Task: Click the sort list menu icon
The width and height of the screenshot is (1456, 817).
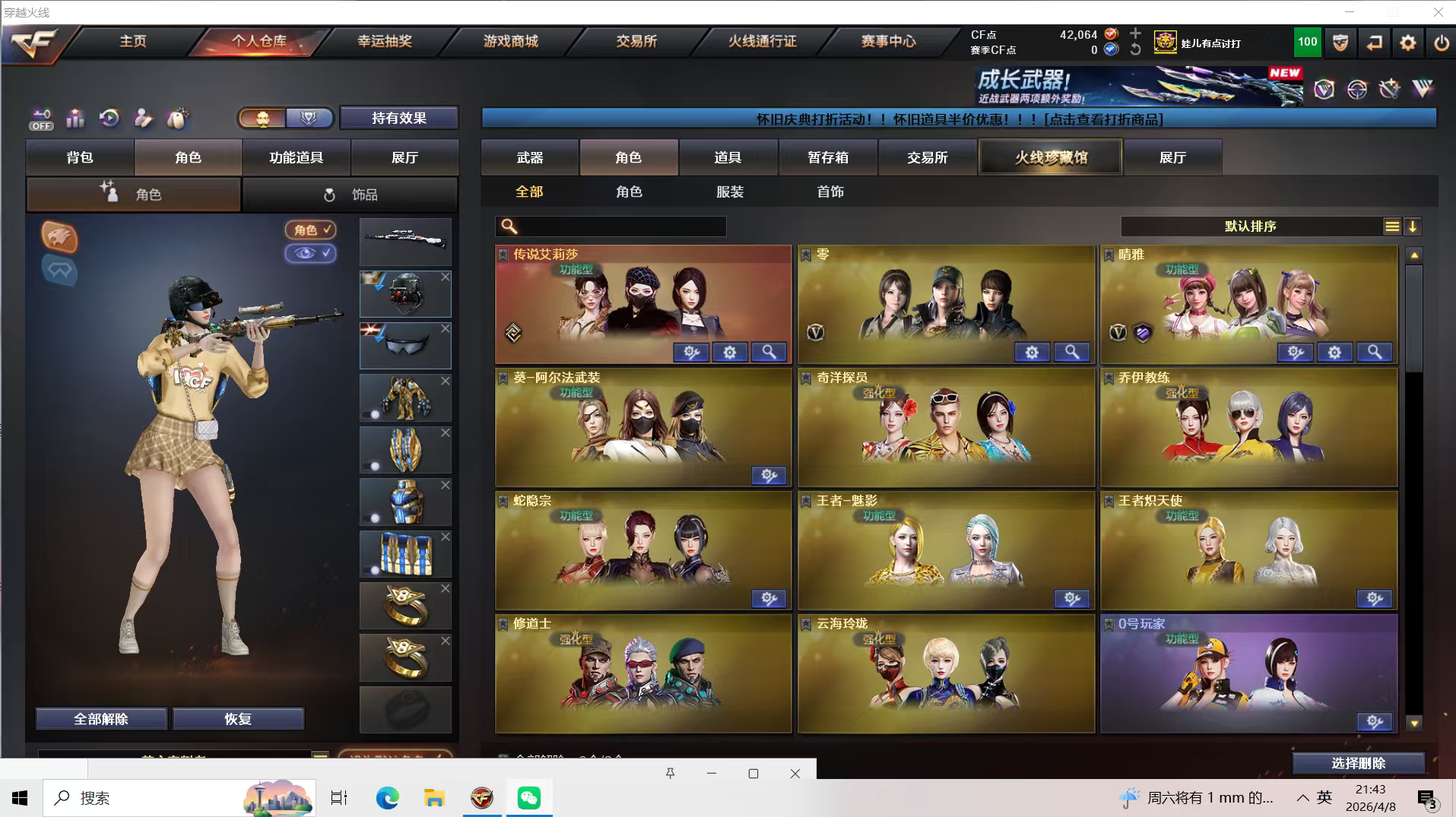Action: pyautogui.click(x=1391, y=226)
